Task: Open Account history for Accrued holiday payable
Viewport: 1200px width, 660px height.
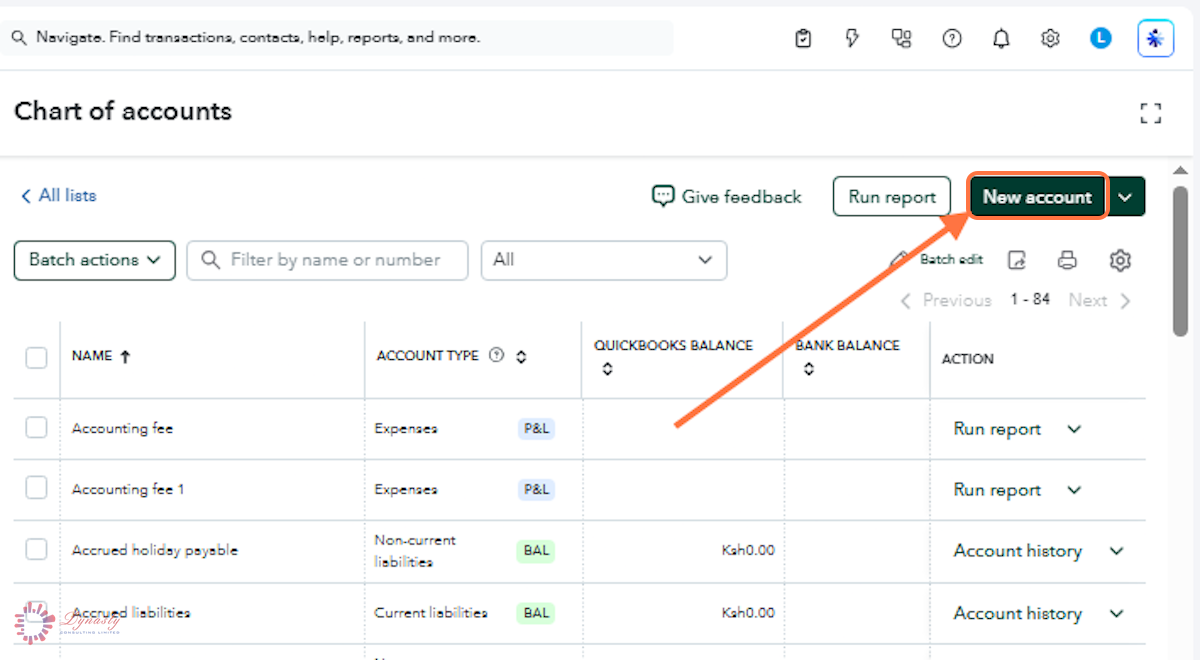Action: click(1018, 551)
